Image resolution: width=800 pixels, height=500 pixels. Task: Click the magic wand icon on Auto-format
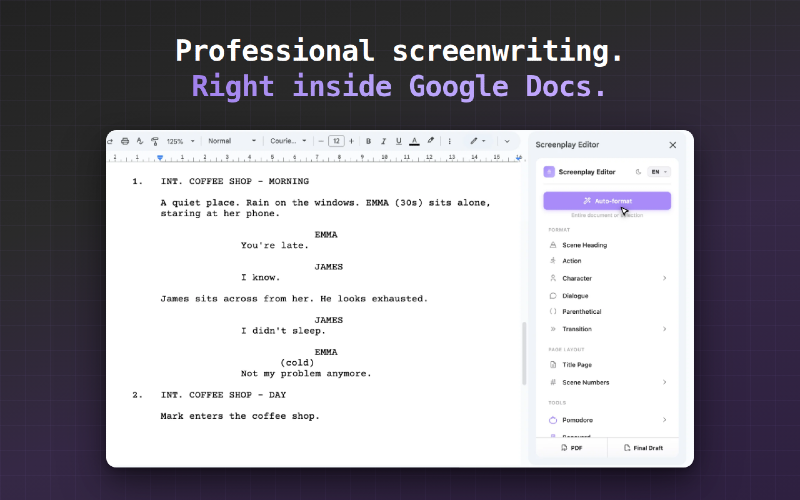(587, 201)
